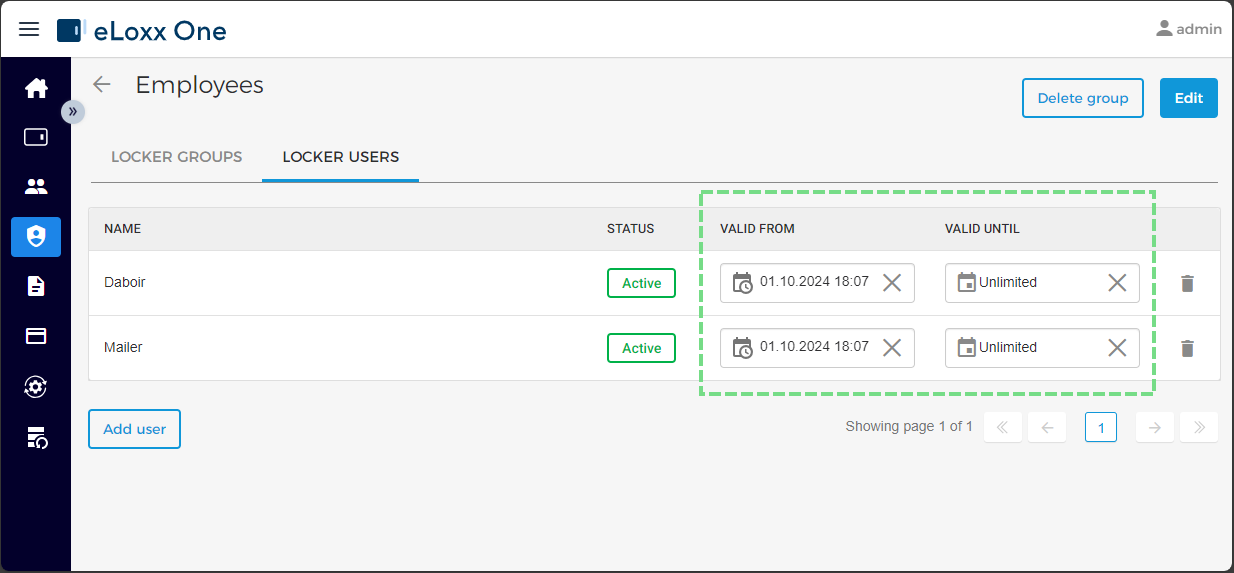The width and height of the screenshot is (1234, 573).
Task: Select the LOCKER USERS tab
Action: (341, 157)
